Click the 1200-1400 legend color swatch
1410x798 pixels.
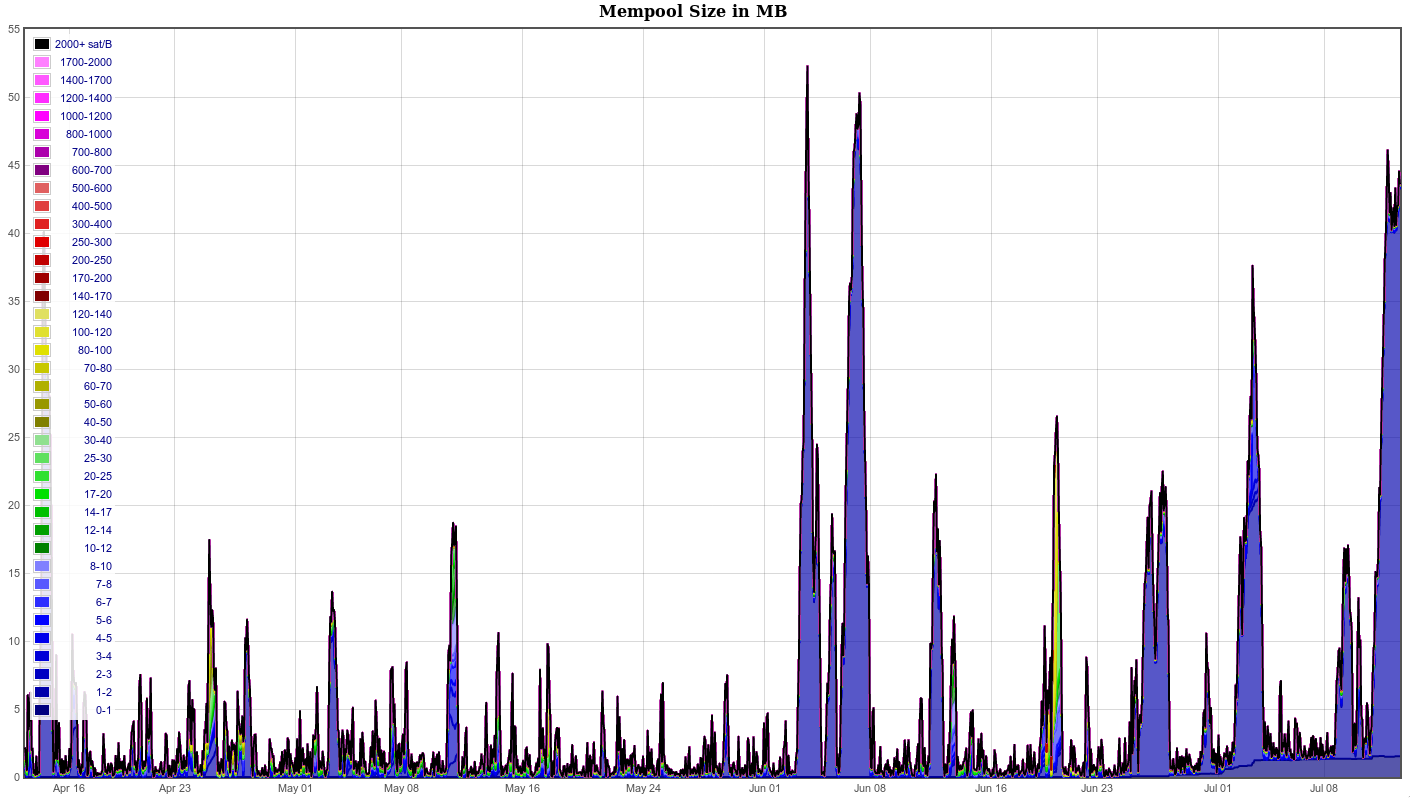click(x=42, y=98)
